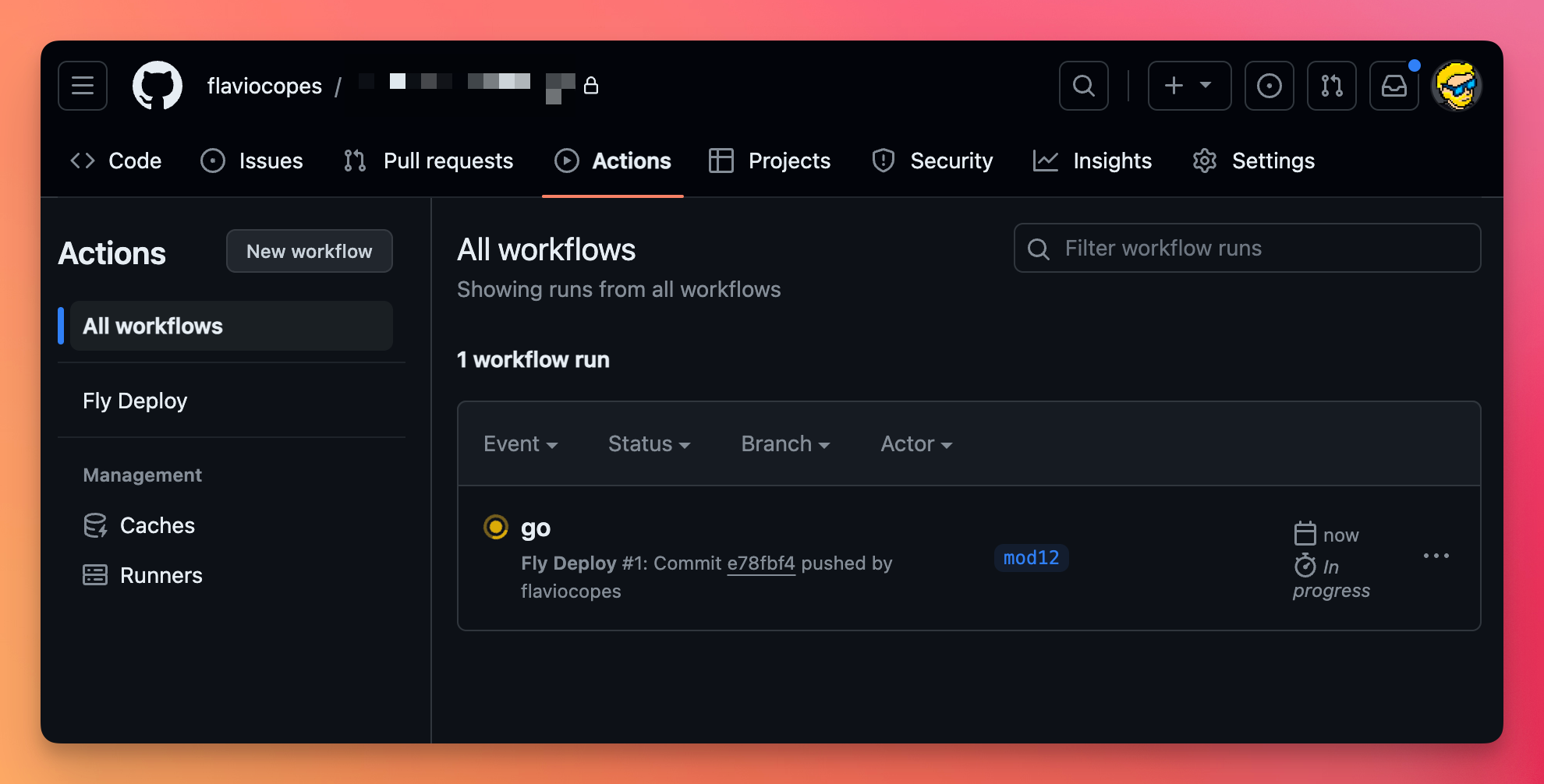This screenshot has width=1544, height=784.
Task: Click the in-progress status icon for go
Action: point(496,528)
